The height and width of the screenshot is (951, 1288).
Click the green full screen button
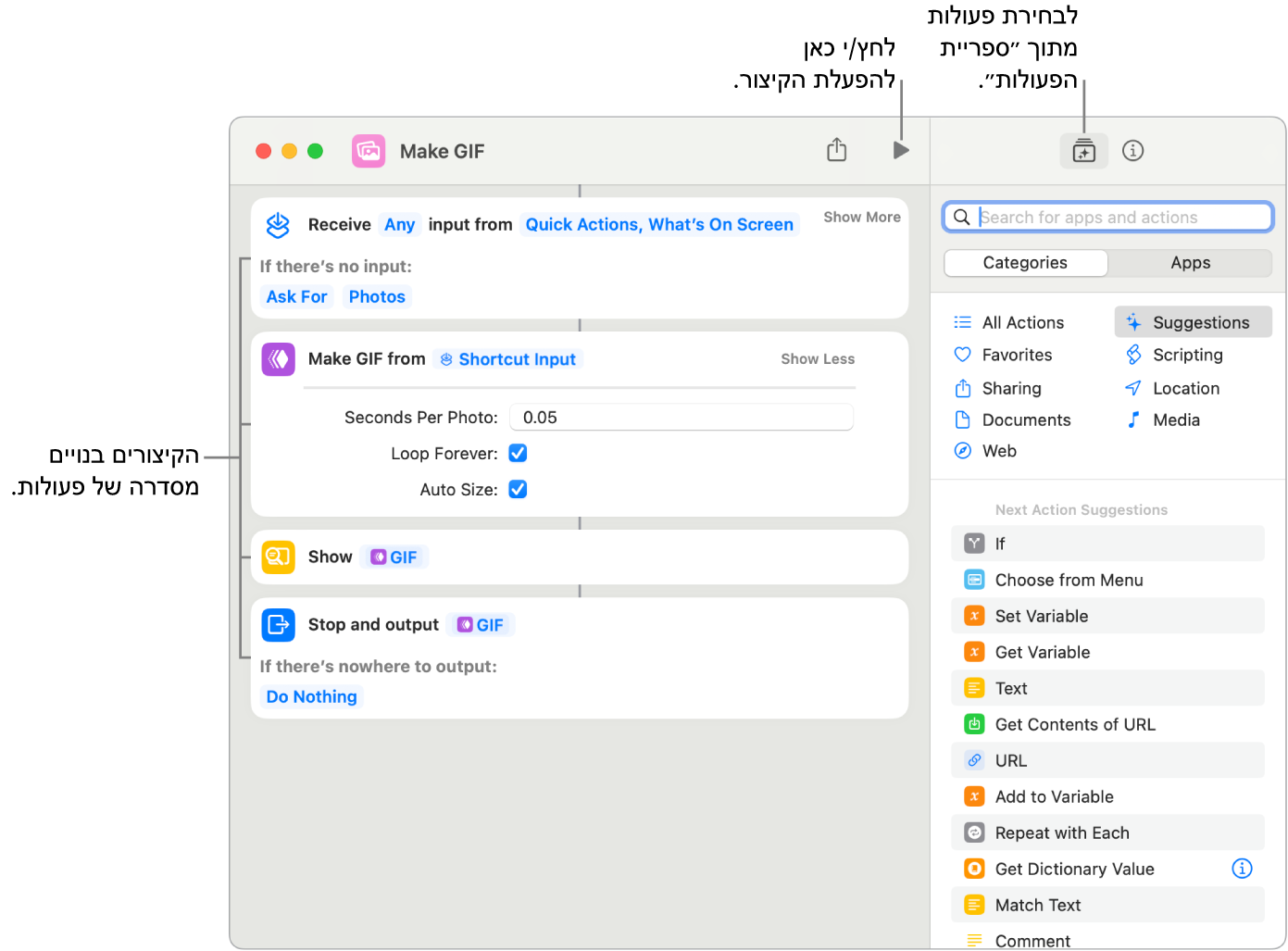315,151
